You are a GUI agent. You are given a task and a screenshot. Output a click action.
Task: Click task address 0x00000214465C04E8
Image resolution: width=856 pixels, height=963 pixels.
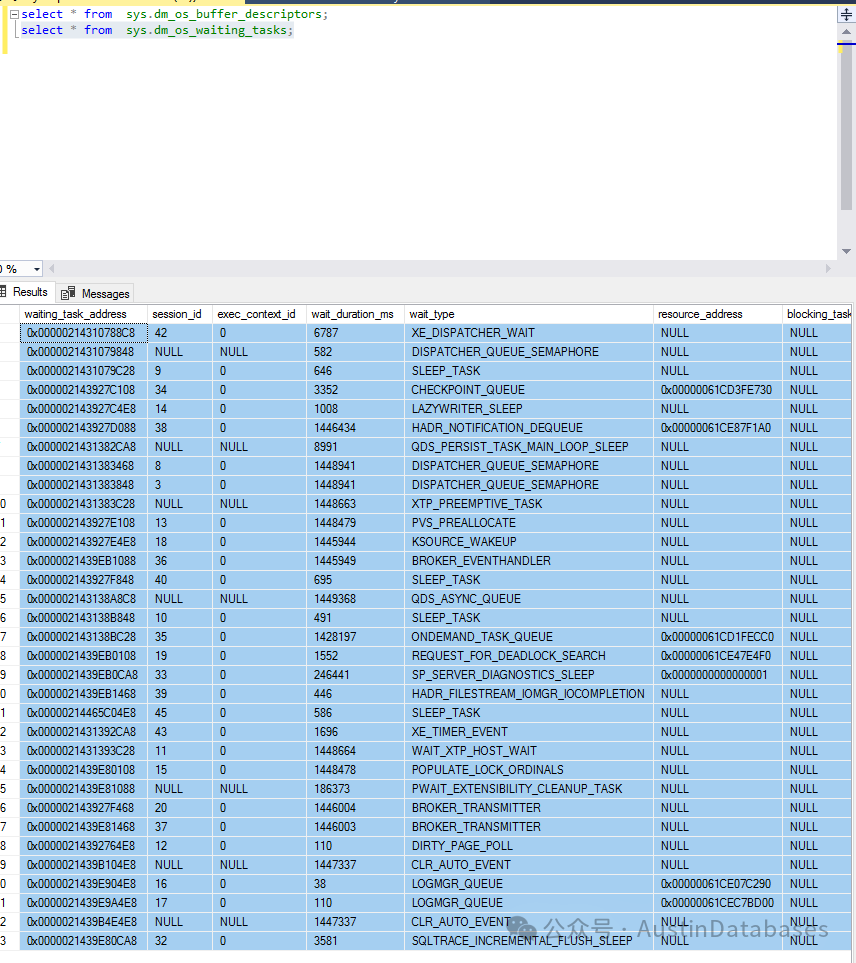(x=84, y=714)
